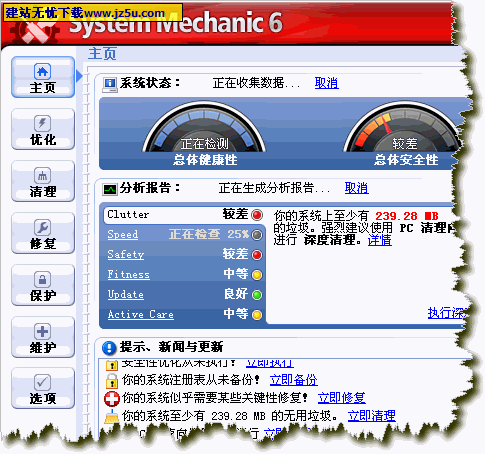Open the 主页 home sidebar button
The height and width of the screenshot is (454, 485).
click(x=43, y=77)
